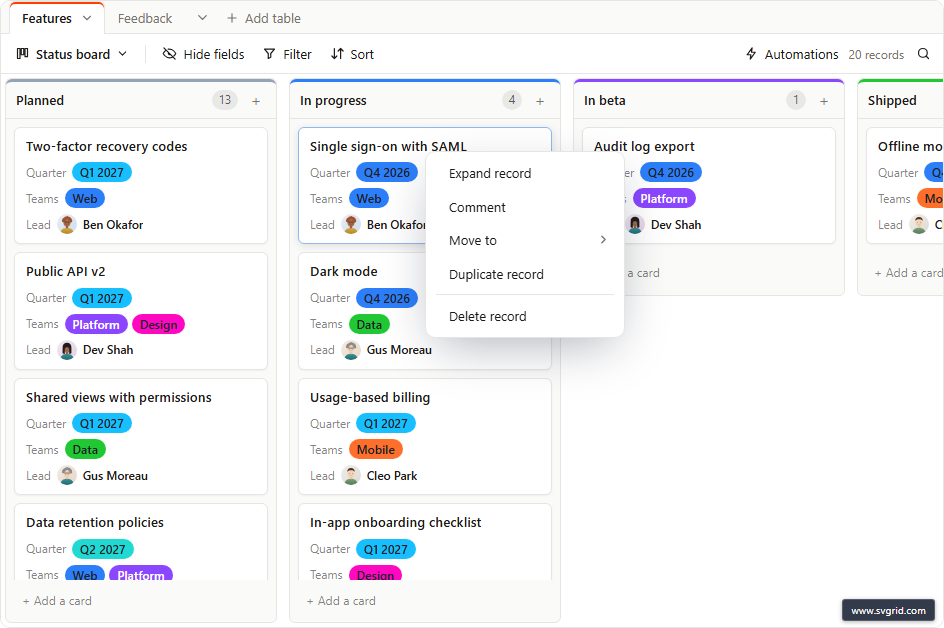Open Dark mode card title
This screenshot has height=628, width=944.
tap(344, 272)
